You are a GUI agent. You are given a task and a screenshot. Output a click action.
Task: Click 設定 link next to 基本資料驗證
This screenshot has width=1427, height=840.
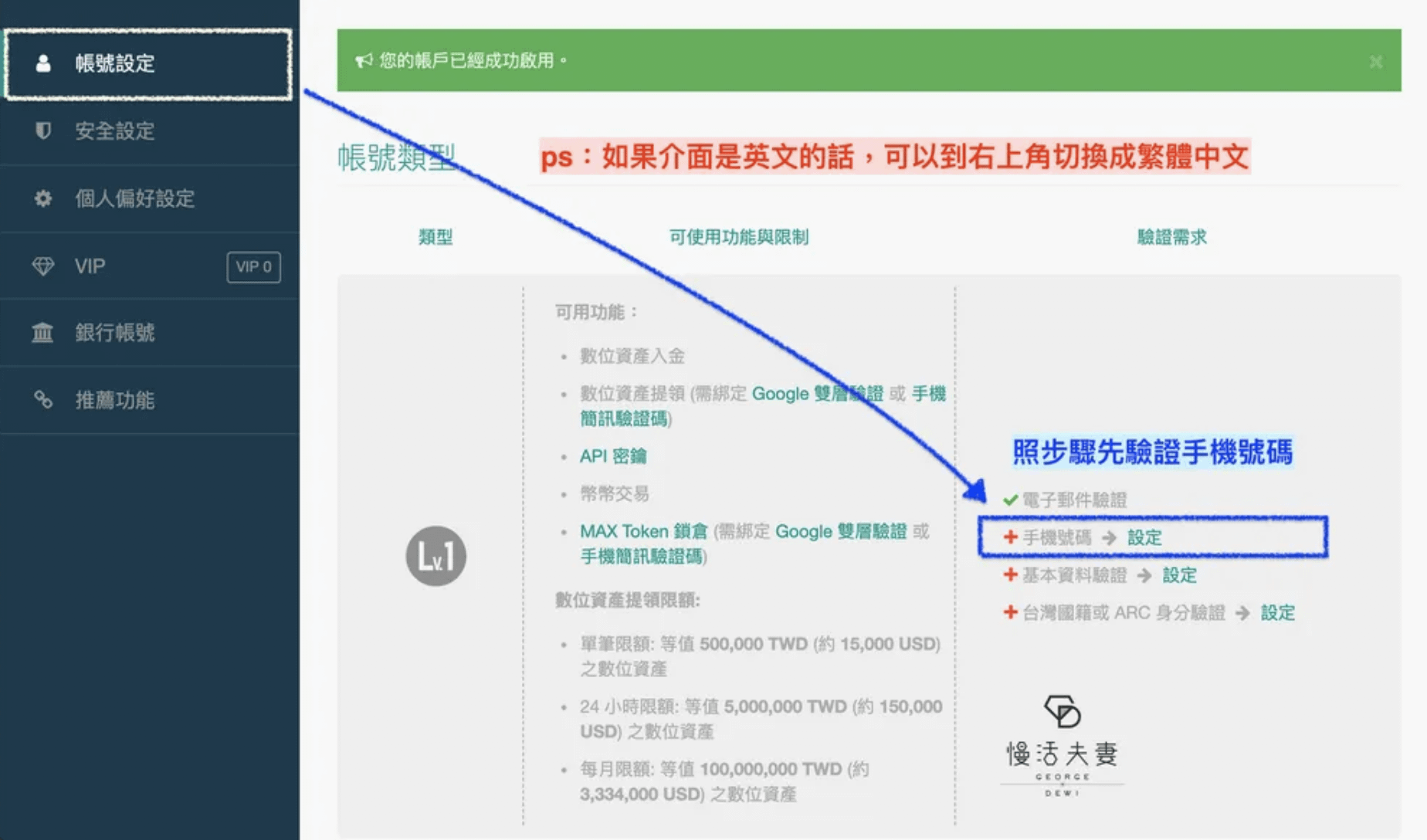[1179, 575]
